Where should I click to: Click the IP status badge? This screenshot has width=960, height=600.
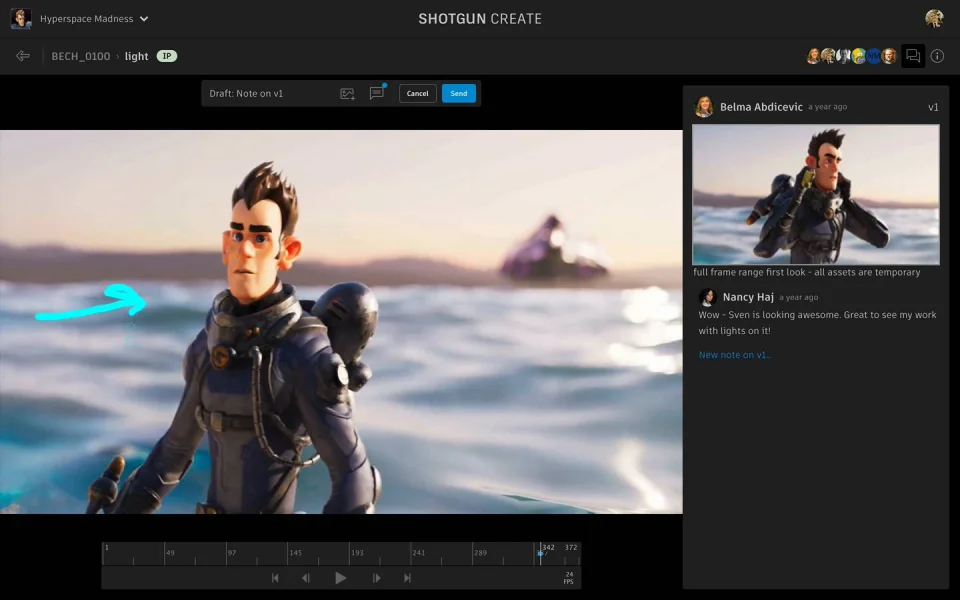pos(167,56)
